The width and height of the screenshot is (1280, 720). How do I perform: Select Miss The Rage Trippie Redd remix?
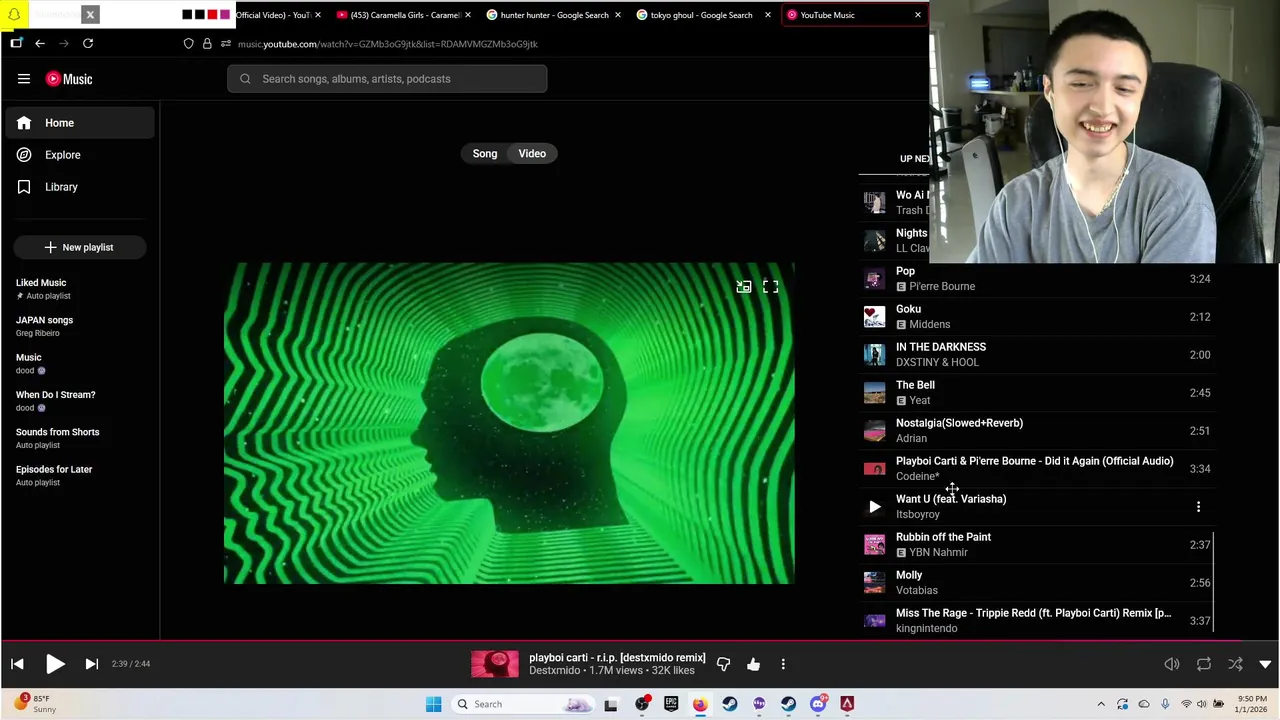pyautogui.click(x=1037, y=621)
